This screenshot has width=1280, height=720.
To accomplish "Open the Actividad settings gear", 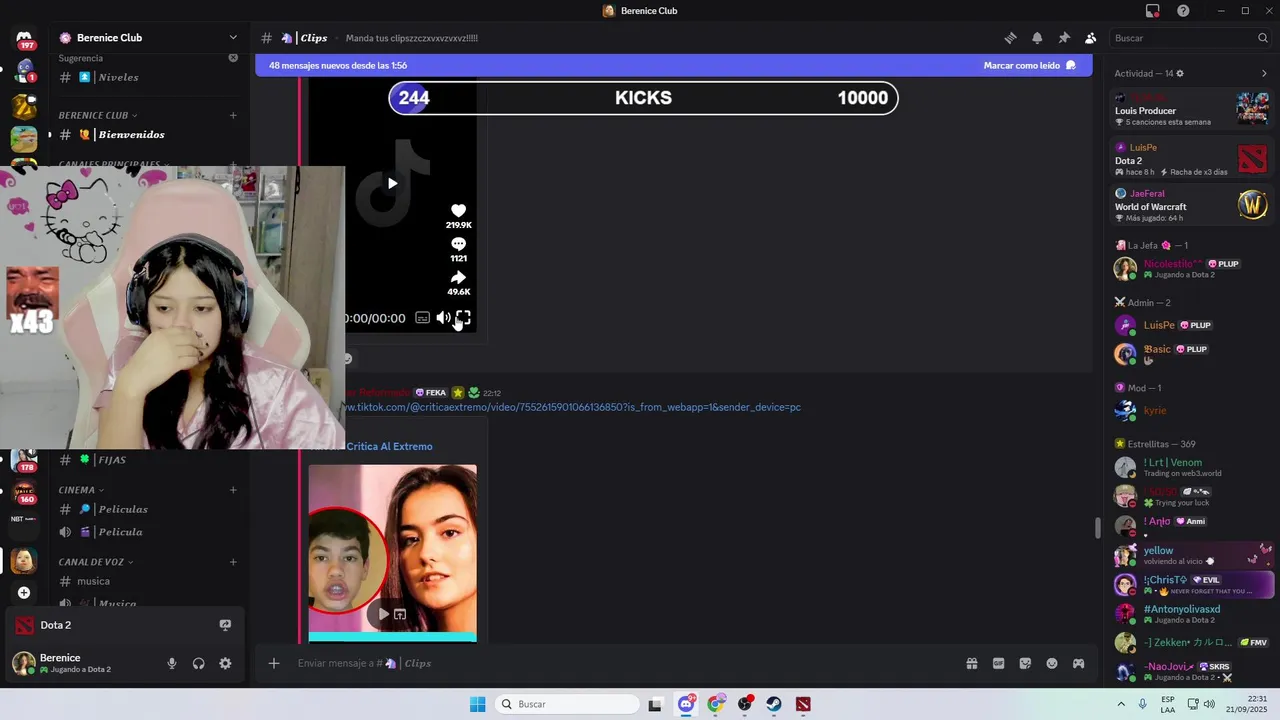I will tap(1180, 73).
